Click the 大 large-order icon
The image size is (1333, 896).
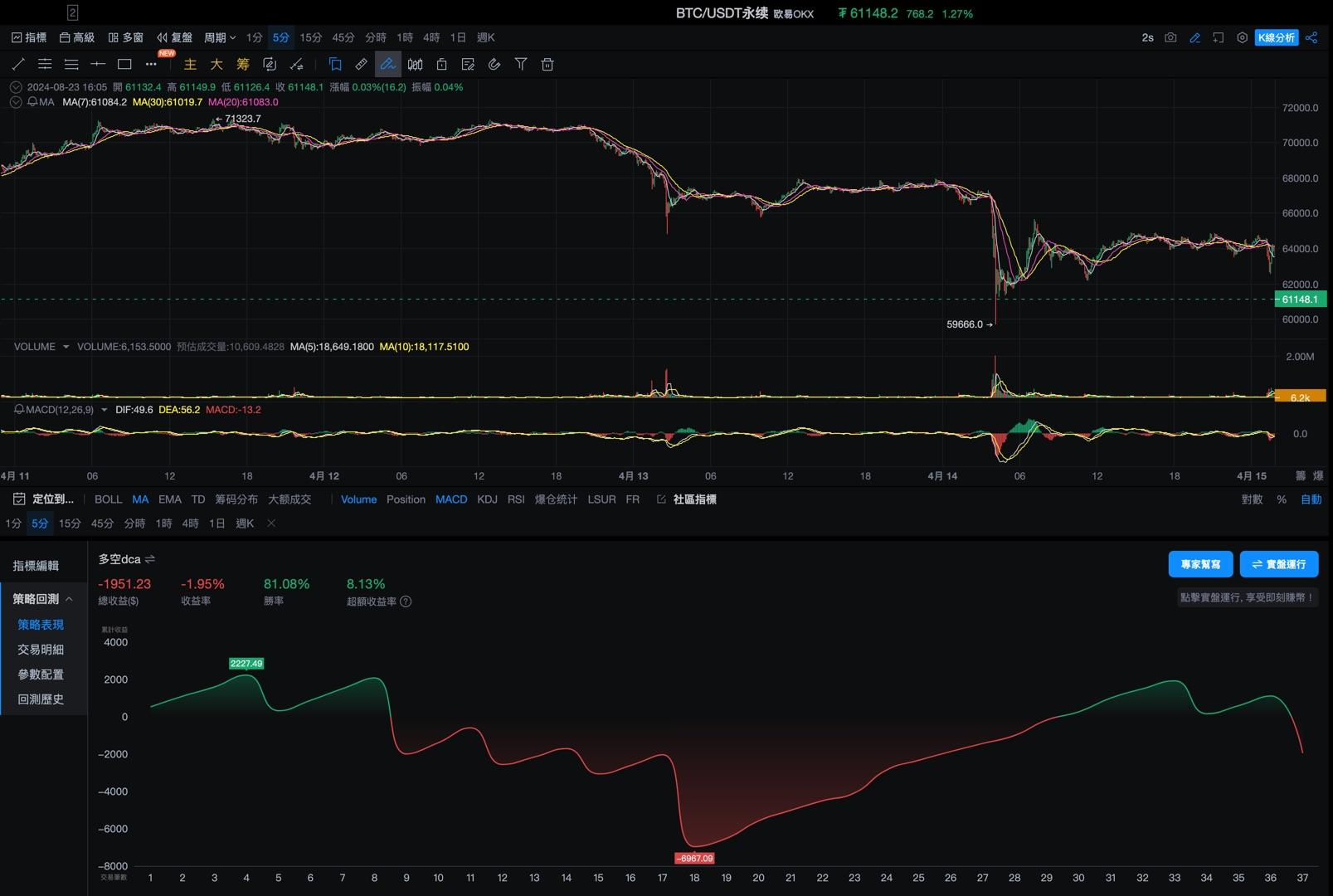[216, 64]
